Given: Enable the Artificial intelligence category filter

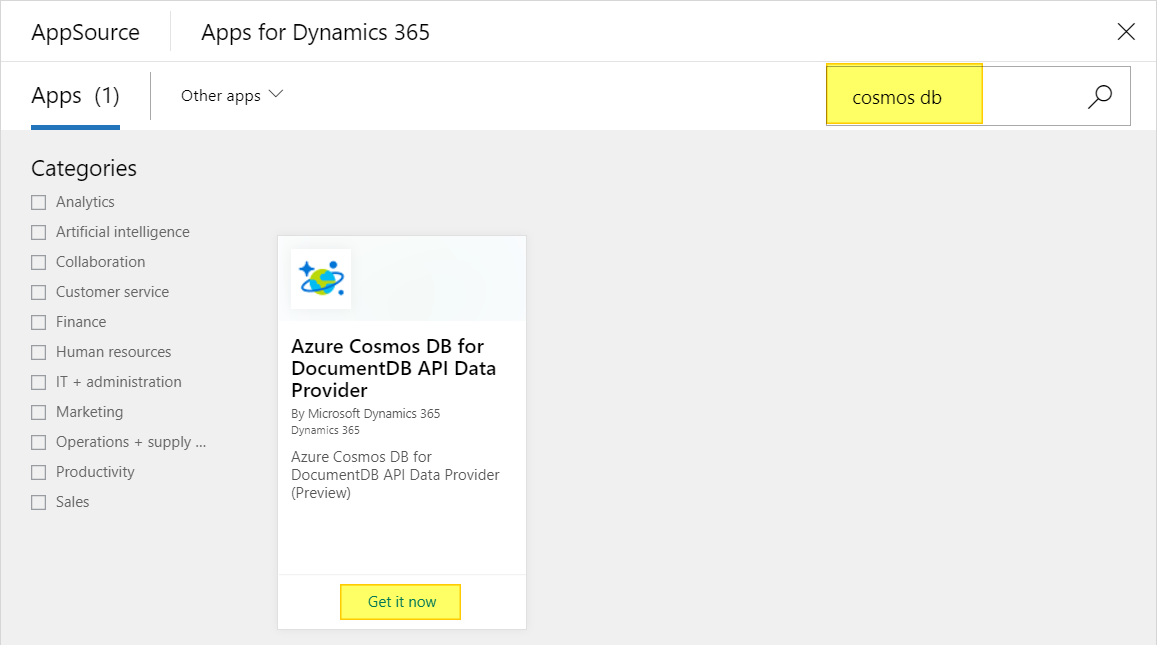Looking at the screenshot, I should tap(38, 232).
